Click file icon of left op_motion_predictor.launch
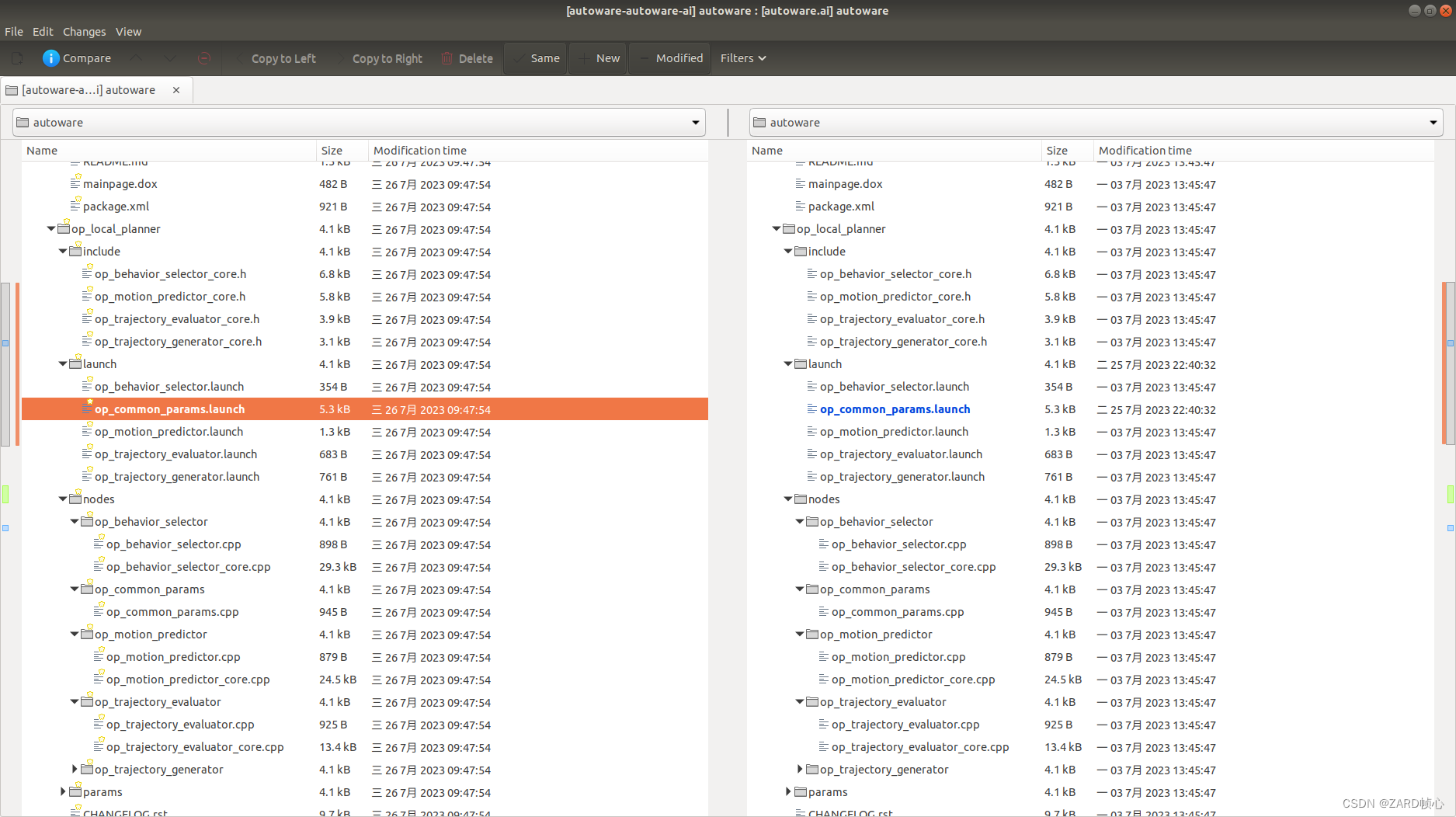Image resolution: width=1456 pixels, height=817 pixels. pos(87,431)
